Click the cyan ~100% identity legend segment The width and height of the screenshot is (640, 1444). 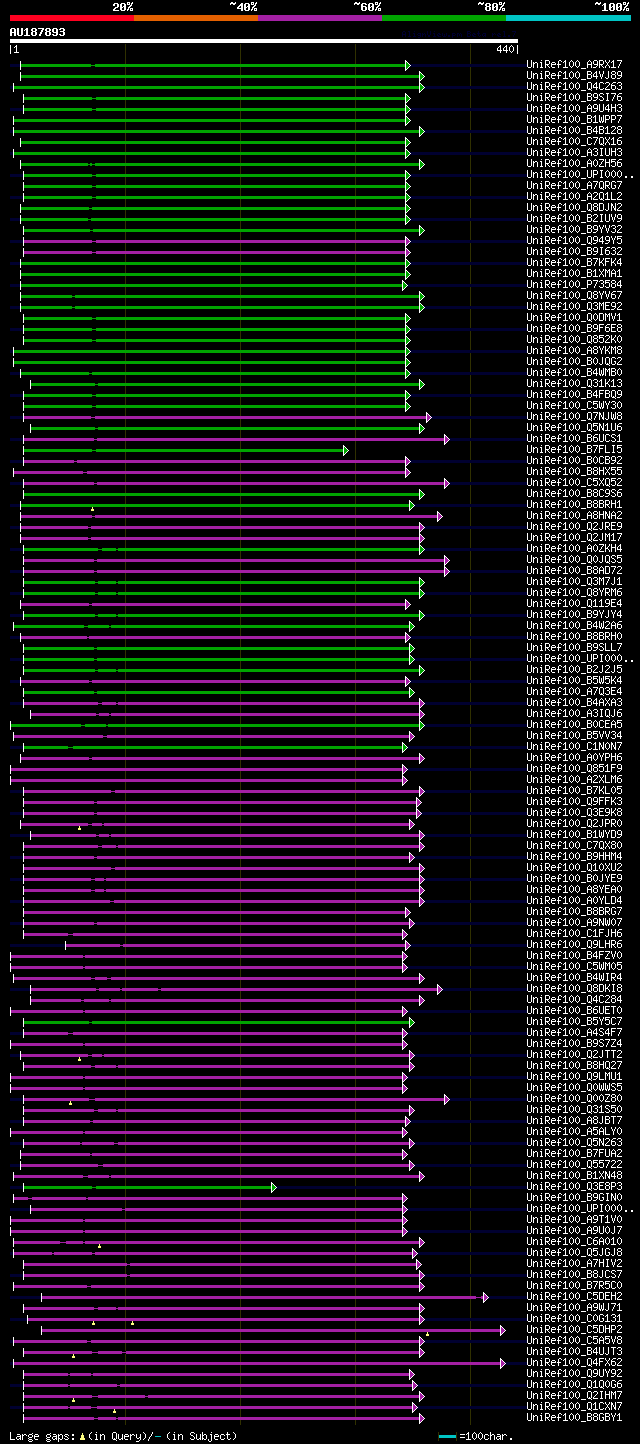tap(567, 18)
